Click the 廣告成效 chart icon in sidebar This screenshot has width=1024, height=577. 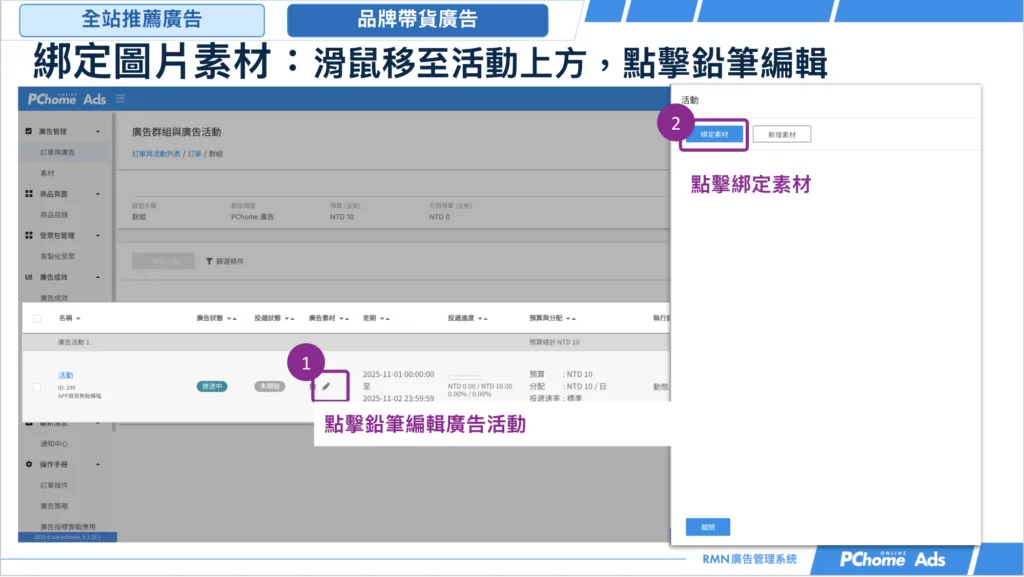(29, 277)
